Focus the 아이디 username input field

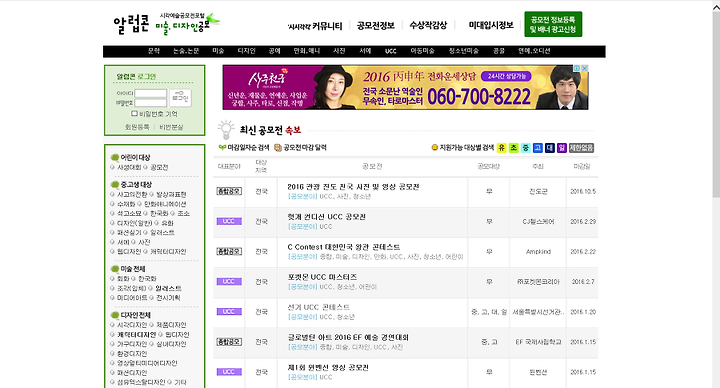[x=151, y=93]
